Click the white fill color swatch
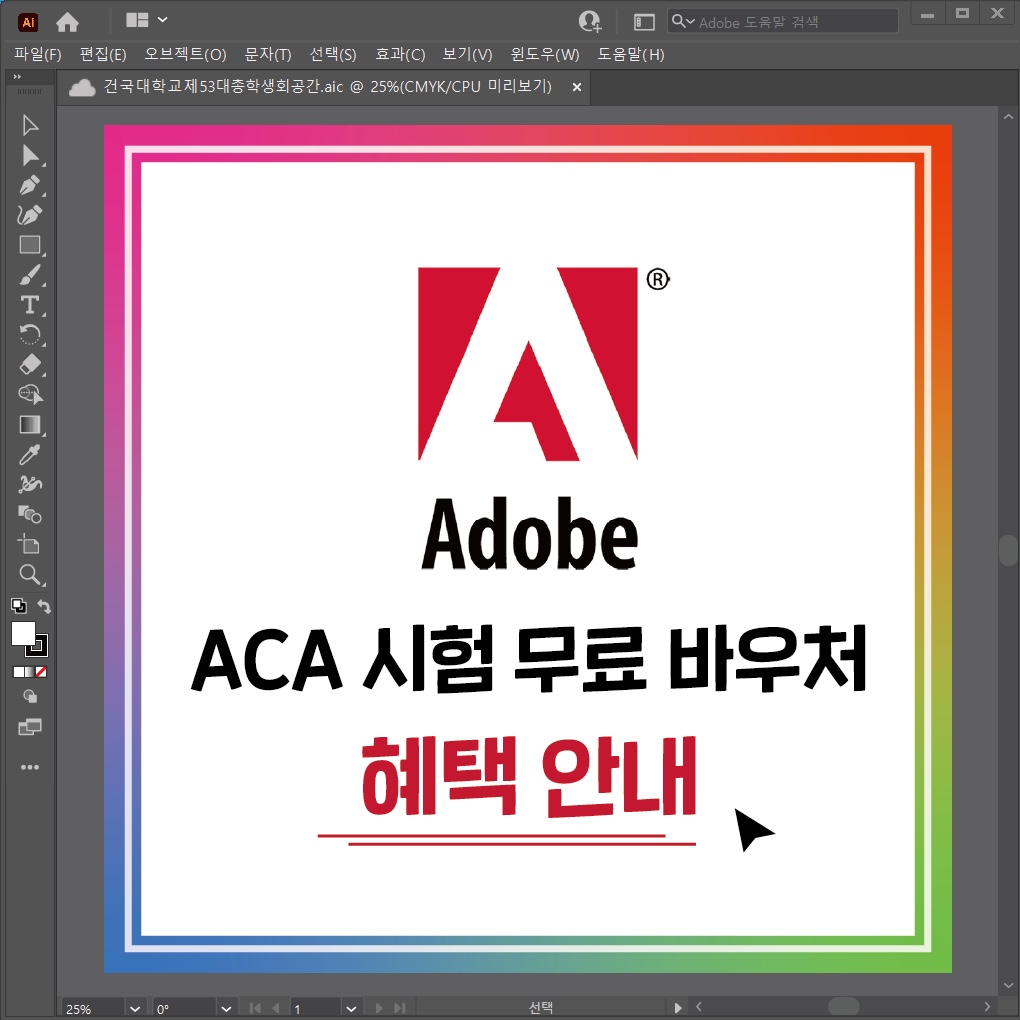The image size is (1020, 1020). (24, 633)
